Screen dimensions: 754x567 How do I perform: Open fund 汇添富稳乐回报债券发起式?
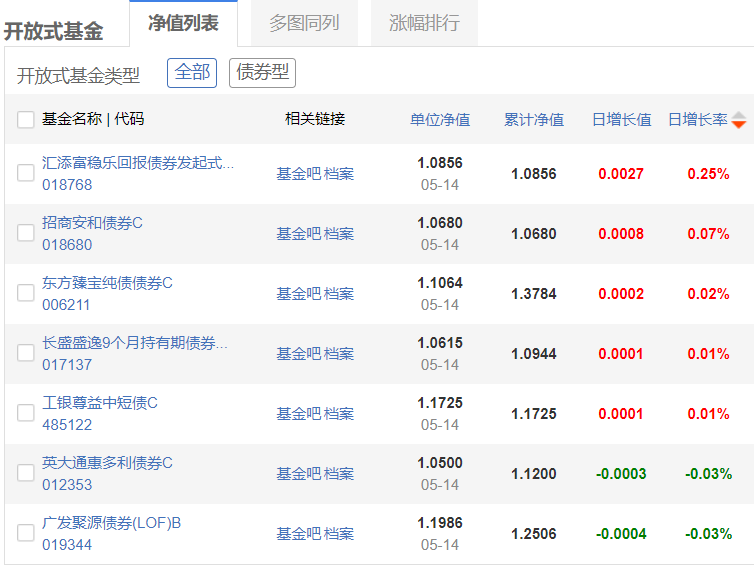click(x=138, y=163)
